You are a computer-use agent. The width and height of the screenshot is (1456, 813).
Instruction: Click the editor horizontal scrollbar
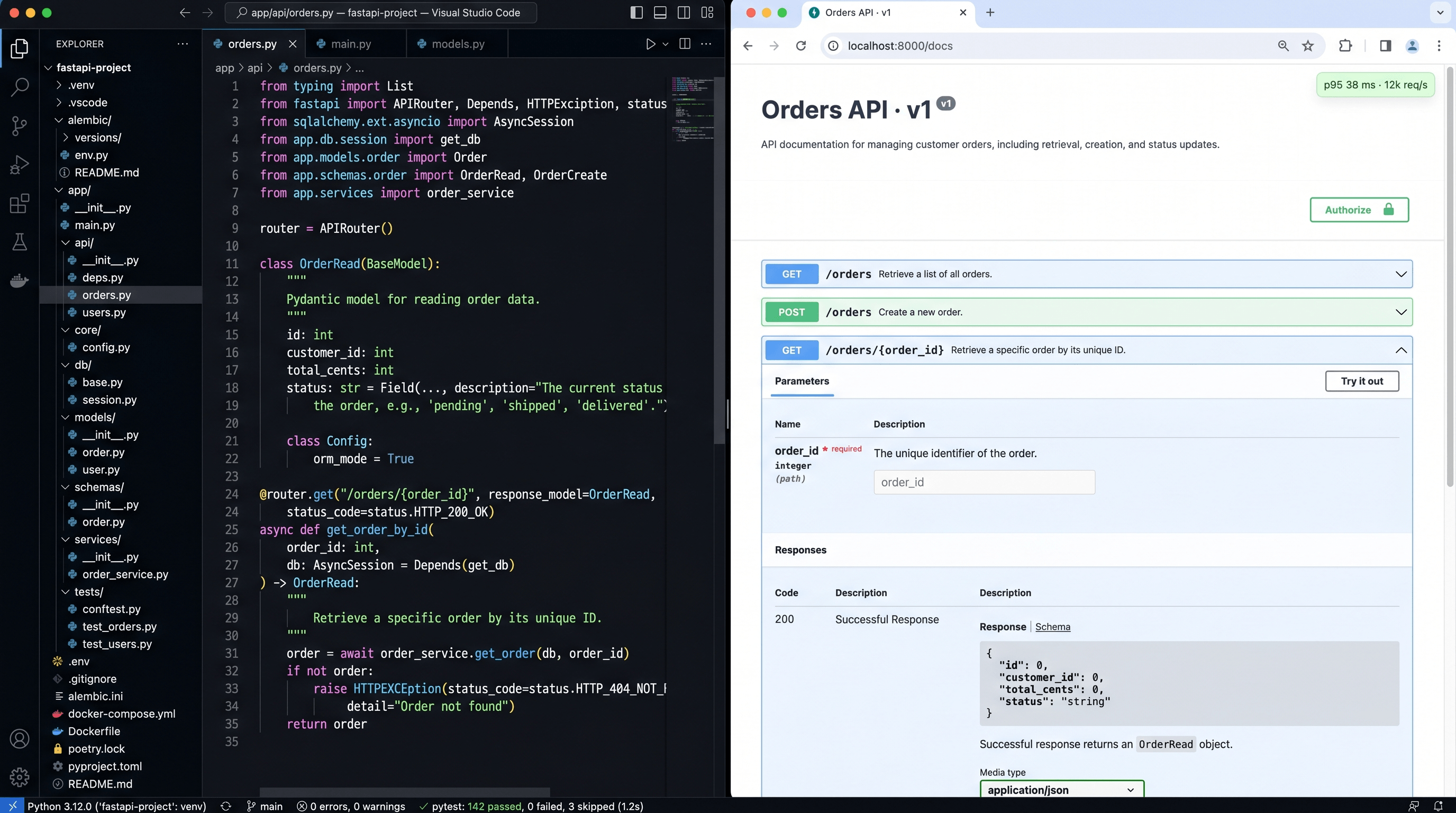tap(405, 791)
